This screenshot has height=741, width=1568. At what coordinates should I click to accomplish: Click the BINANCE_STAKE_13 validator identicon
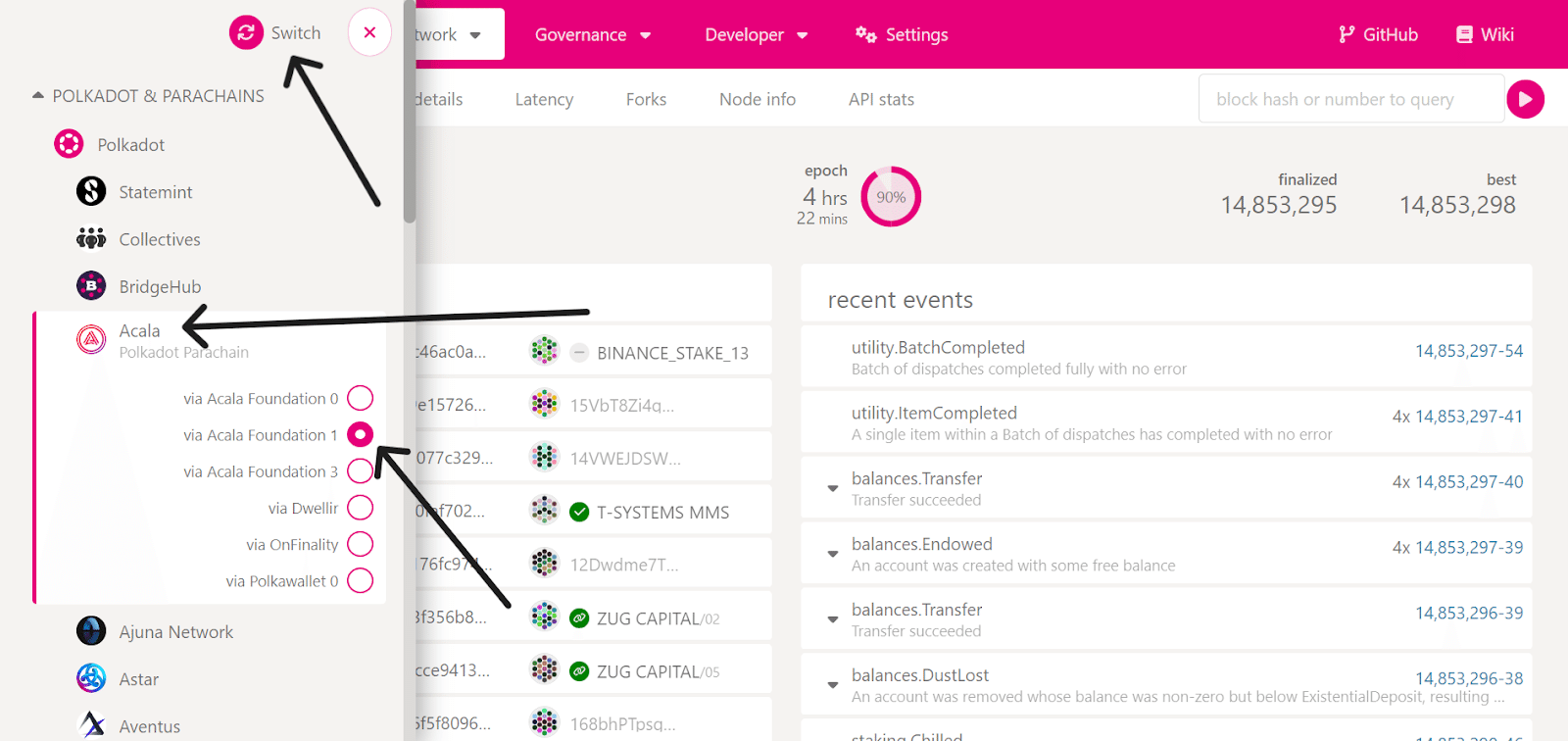coord(544,350)
